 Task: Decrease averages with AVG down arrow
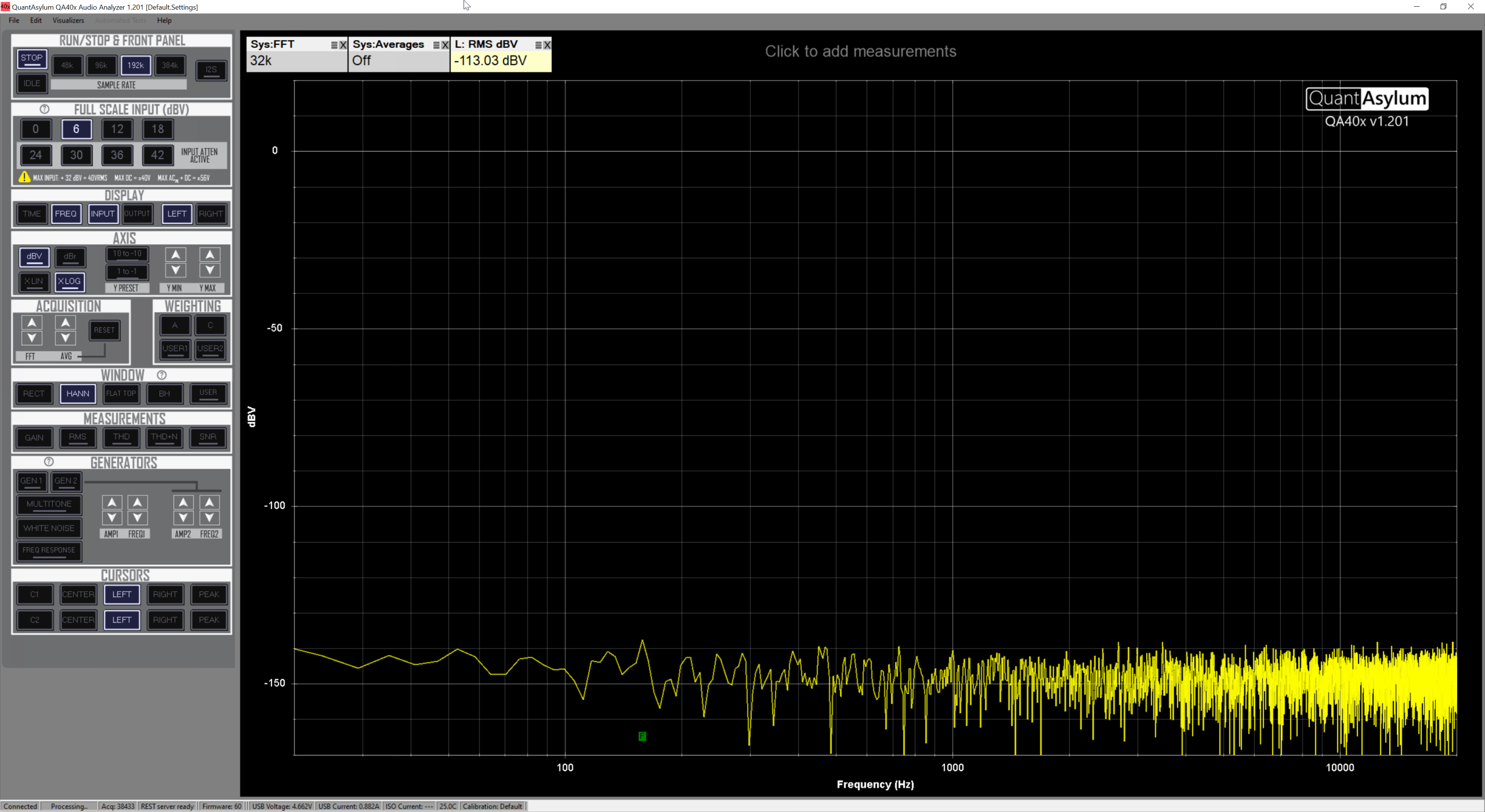tap(65, 338)
